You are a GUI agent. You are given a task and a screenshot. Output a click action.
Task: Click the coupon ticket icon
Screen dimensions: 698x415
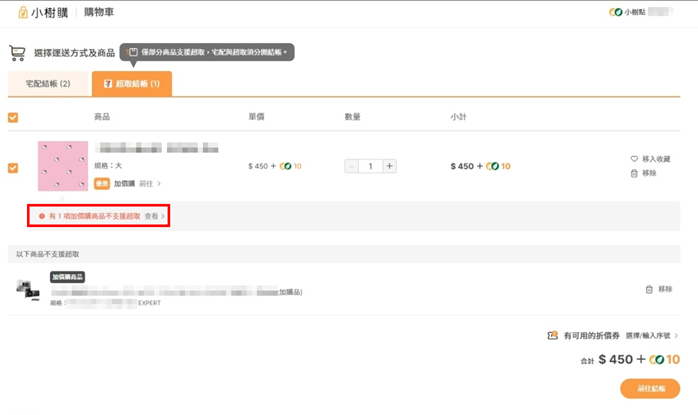pyautogui.click(x=552, y=336)
